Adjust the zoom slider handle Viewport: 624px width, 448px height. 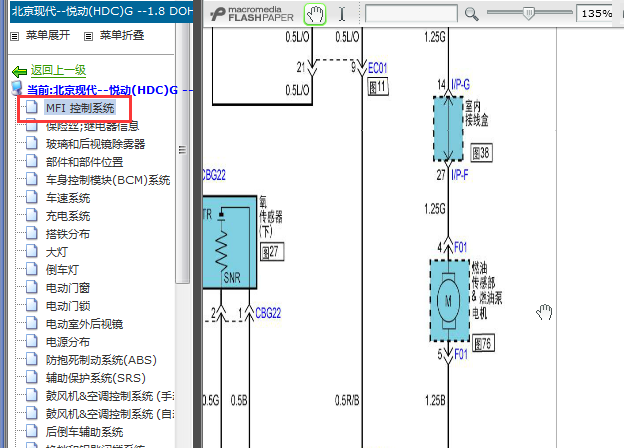click(x=528, y=13)
